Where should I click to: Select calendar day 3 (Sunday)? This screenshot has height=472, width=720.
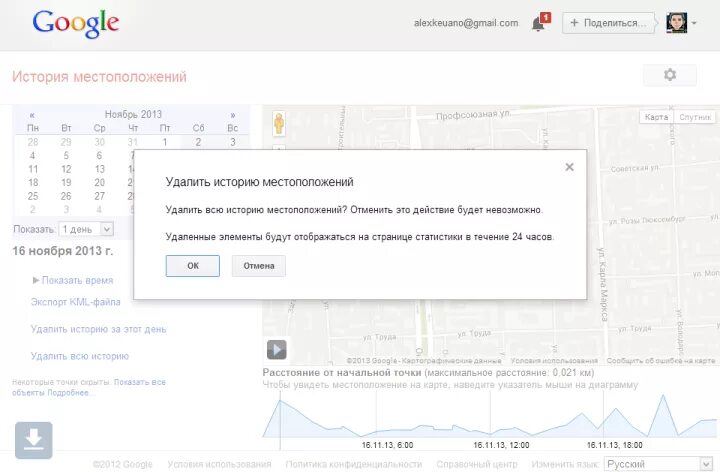(x=233, y=142)
